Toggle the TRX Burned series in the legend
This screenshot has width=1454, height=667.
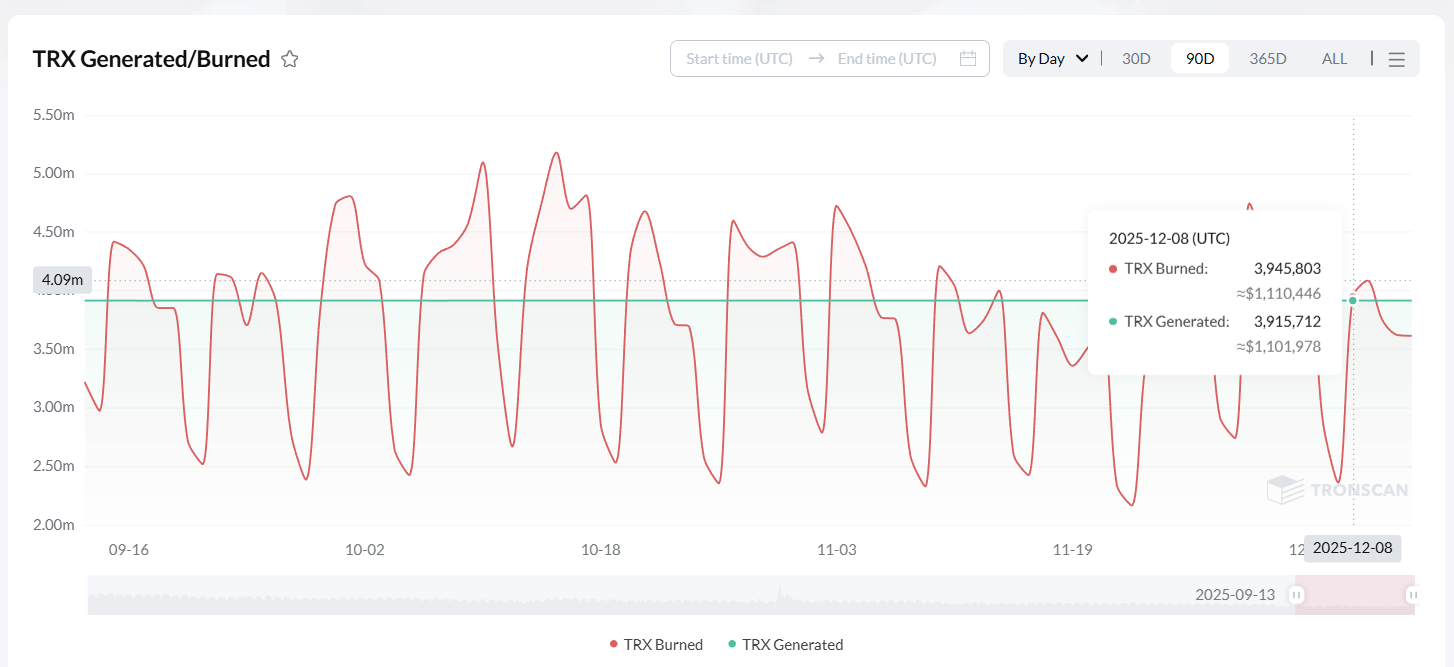coord(656,645)
